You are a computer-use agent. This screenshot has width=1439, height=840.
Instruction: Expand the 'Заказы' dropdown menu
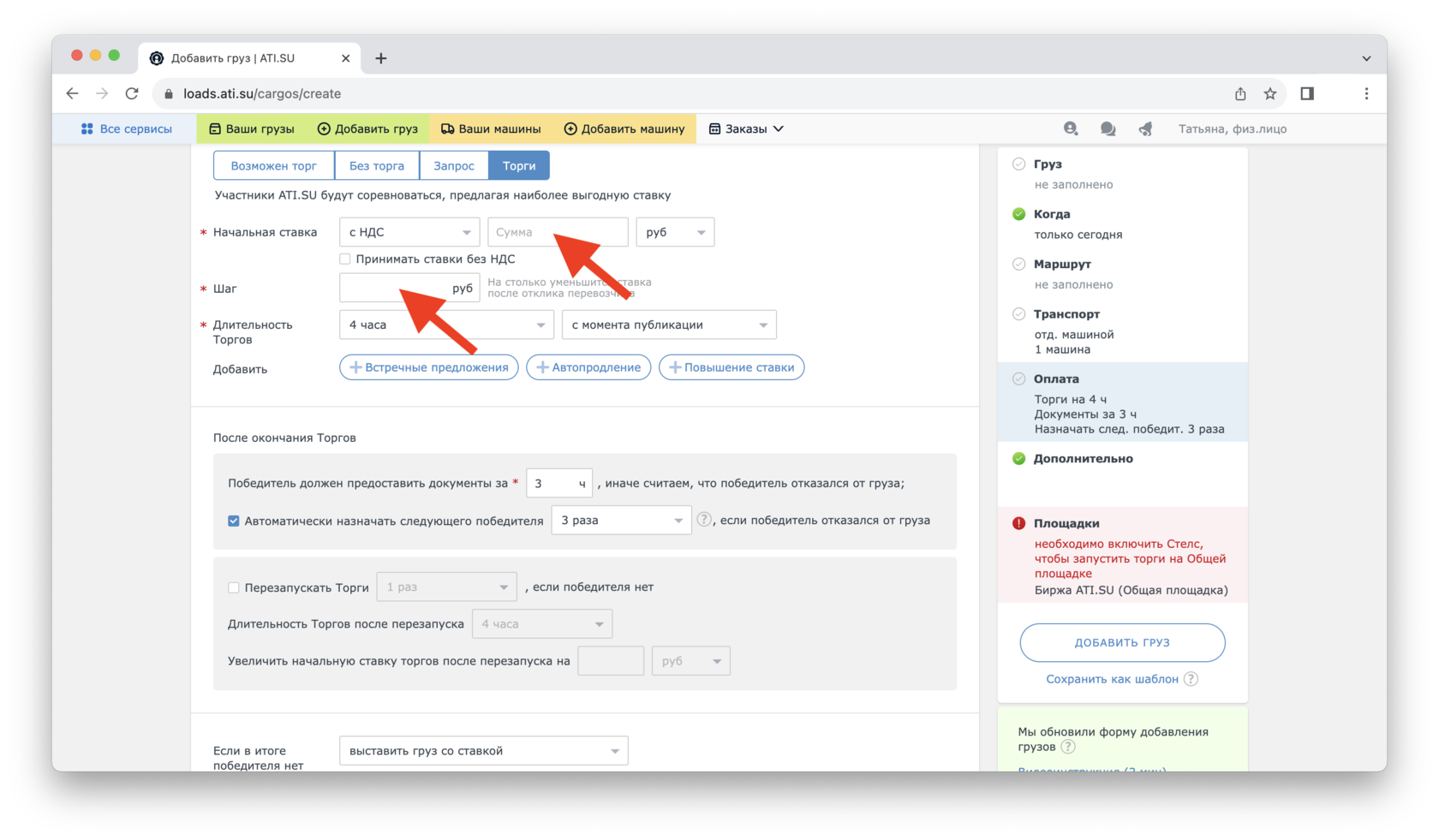(746, 128)
